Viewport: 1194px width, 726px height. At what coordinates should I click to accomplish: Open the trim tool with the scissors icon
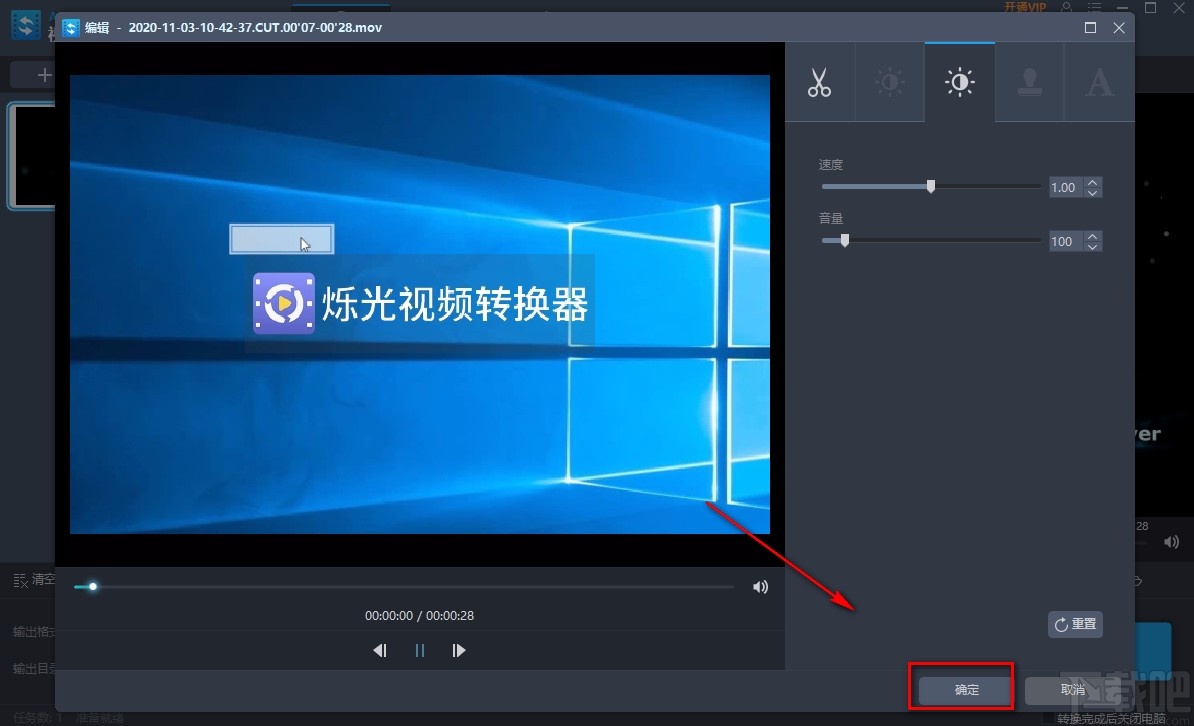click(820, 82)
